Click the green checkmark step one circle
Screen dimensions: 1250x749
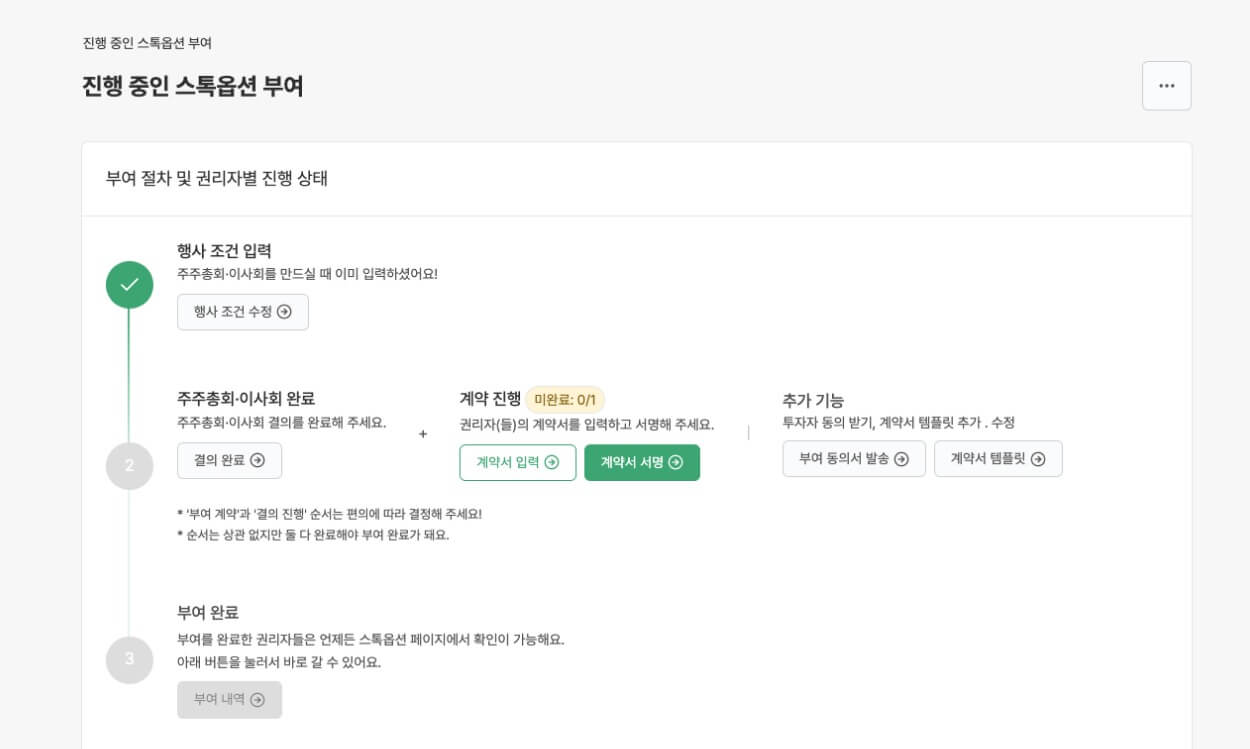pos(130,285)
